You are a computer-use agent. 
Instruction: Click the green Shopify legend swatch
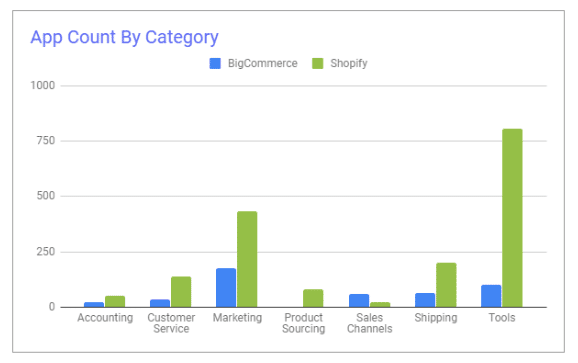pos(317,63)
